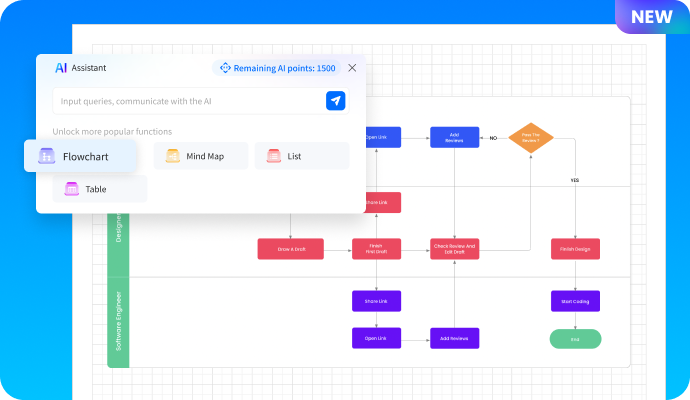Viewport: 690px width, 400px height.
Task: Select the purple 'Share Link' box
Action: (x=376, y=301)
